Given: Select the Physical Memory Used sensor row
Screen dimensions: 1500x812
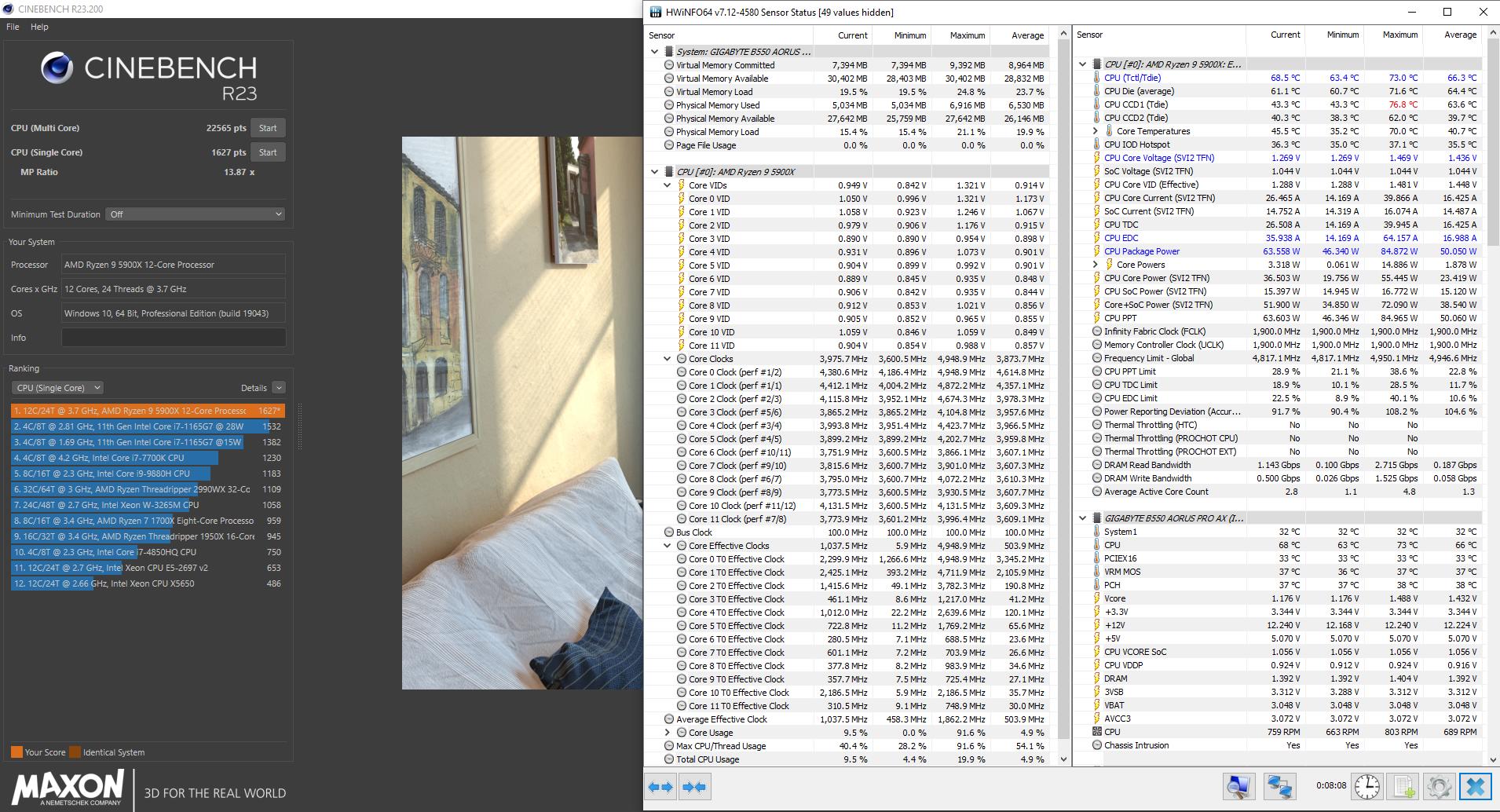Looking at the screenshot, I should (854, 105).
